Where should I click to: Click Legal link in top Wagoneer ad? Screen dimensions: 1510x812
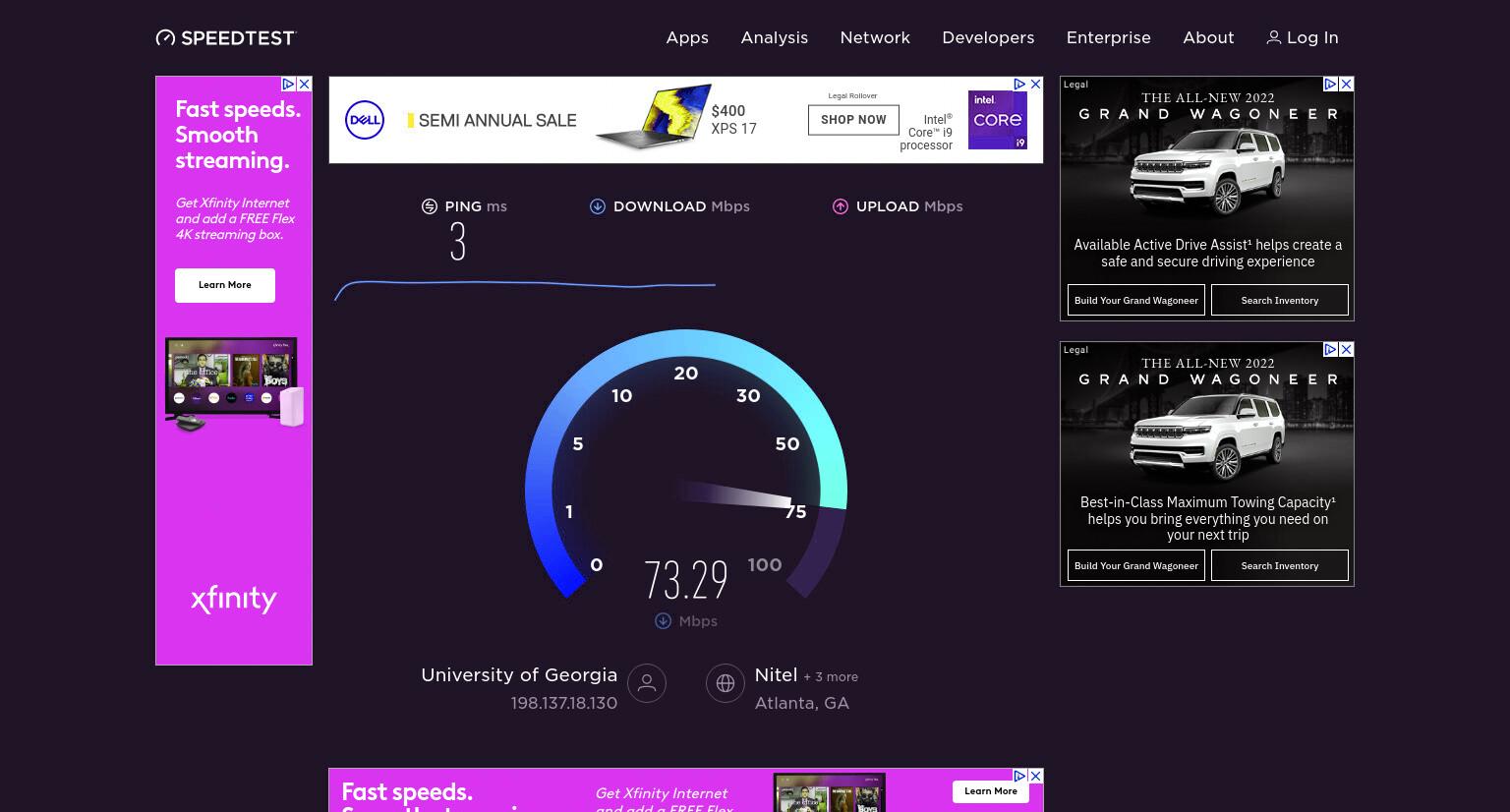[1075, 85]
